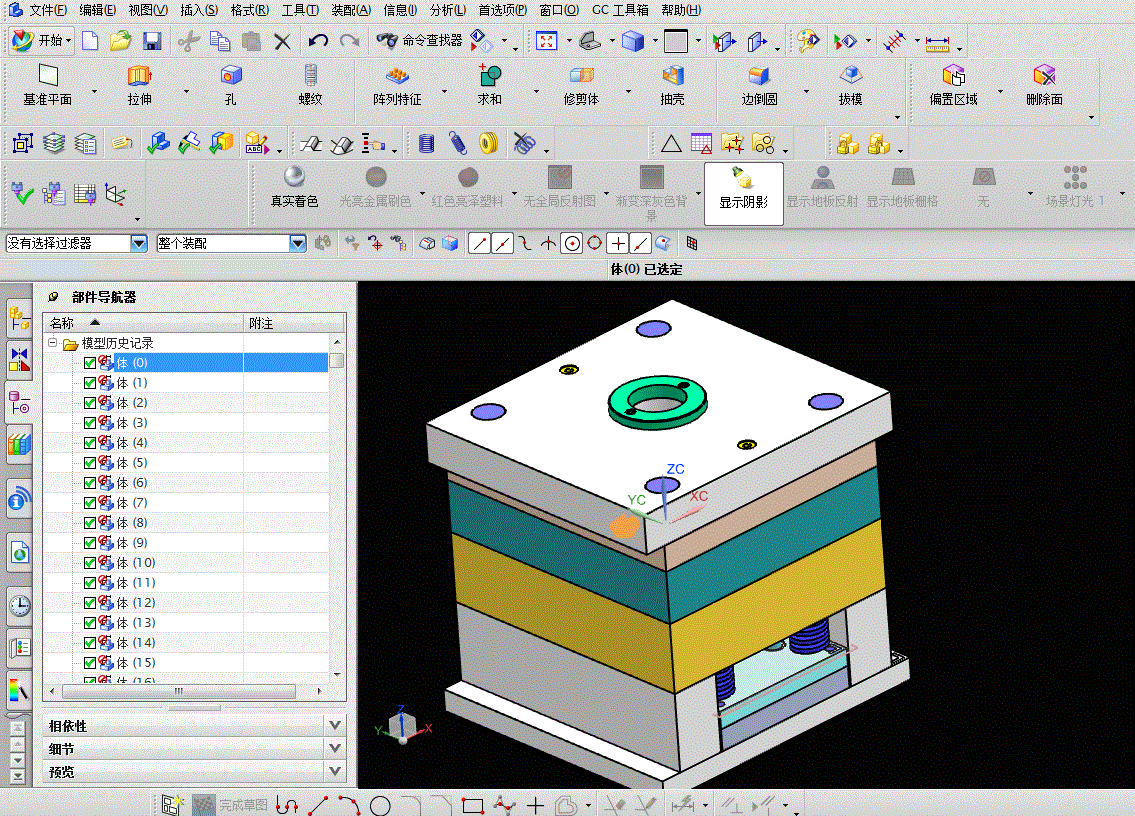This screenshot has width=1135, height=816.
Task: Select the 拉伸 extrude tool
Action: point(139,85)
